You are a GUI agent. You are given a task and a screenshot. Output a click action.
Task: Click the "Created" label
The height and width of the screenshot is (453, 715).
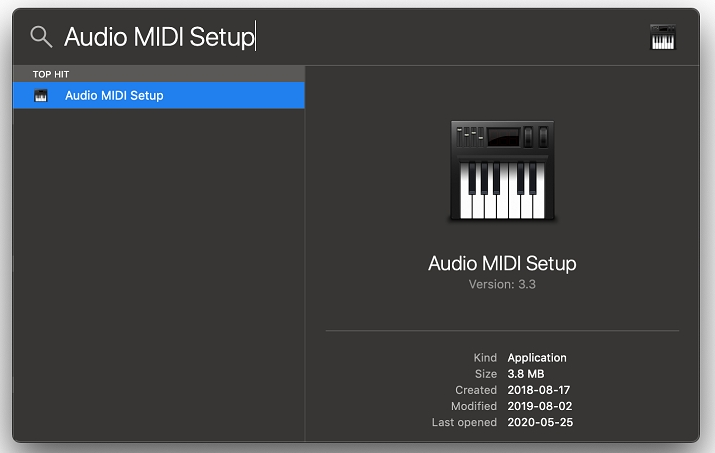[x=476, y=390]
